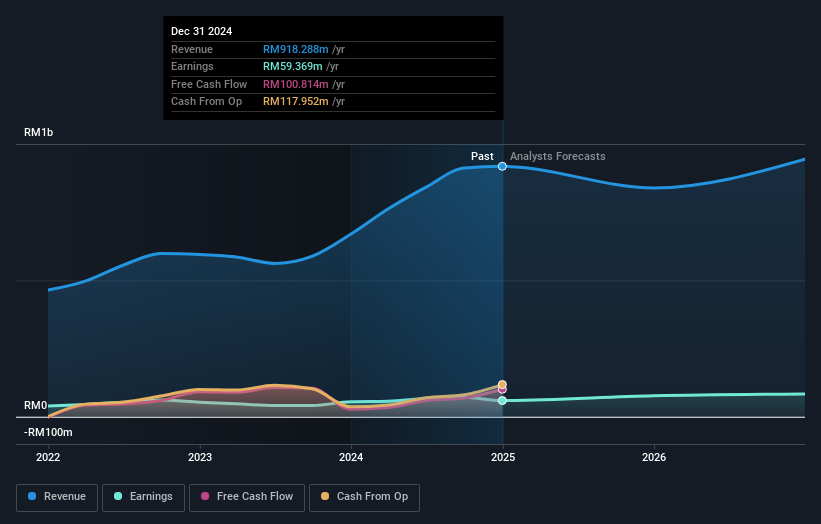Image resolution: width=821 pixels, height=524 pixels.
Task: Click the orange Cash From Op data point
Action: (x=502, y=385)
